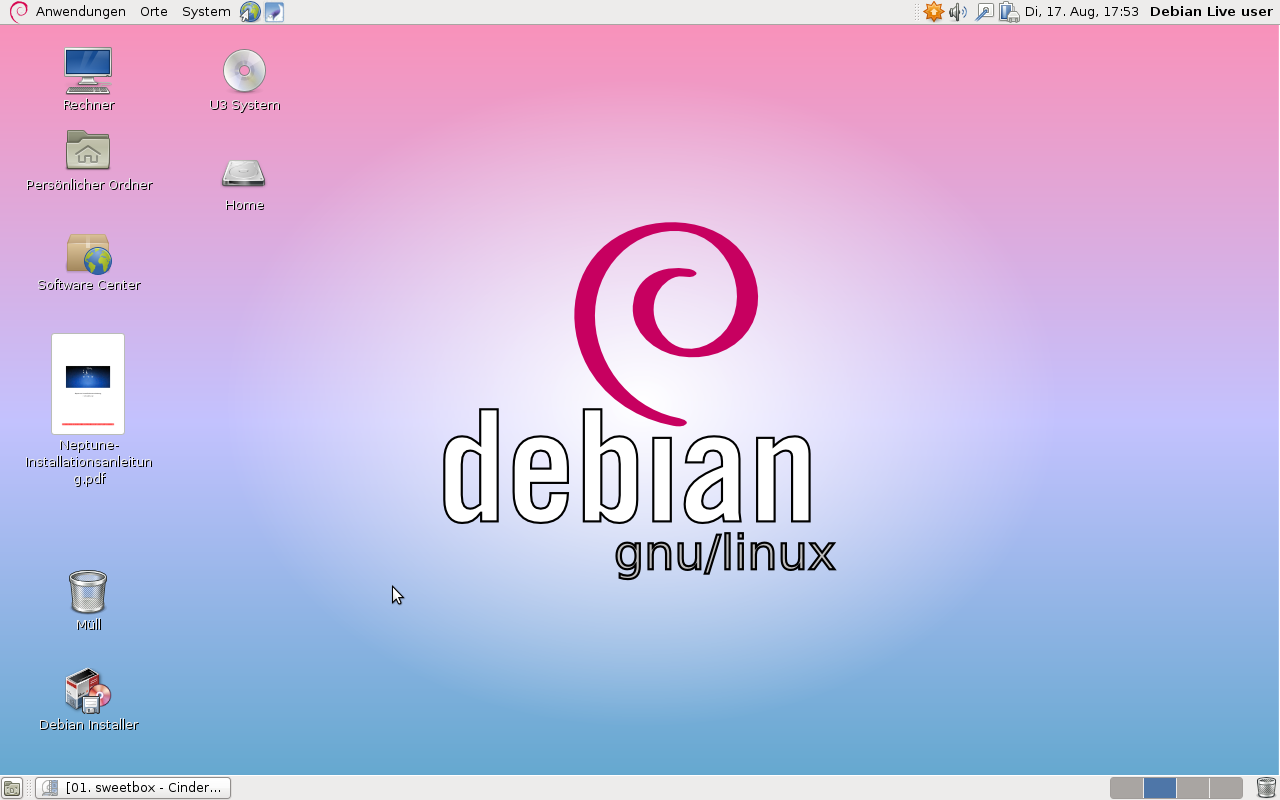Viewport: 1280px width, 800px height.
Task: Activate the sweetbox - Cinder taskbar window button
Action: tap(133, 788)
